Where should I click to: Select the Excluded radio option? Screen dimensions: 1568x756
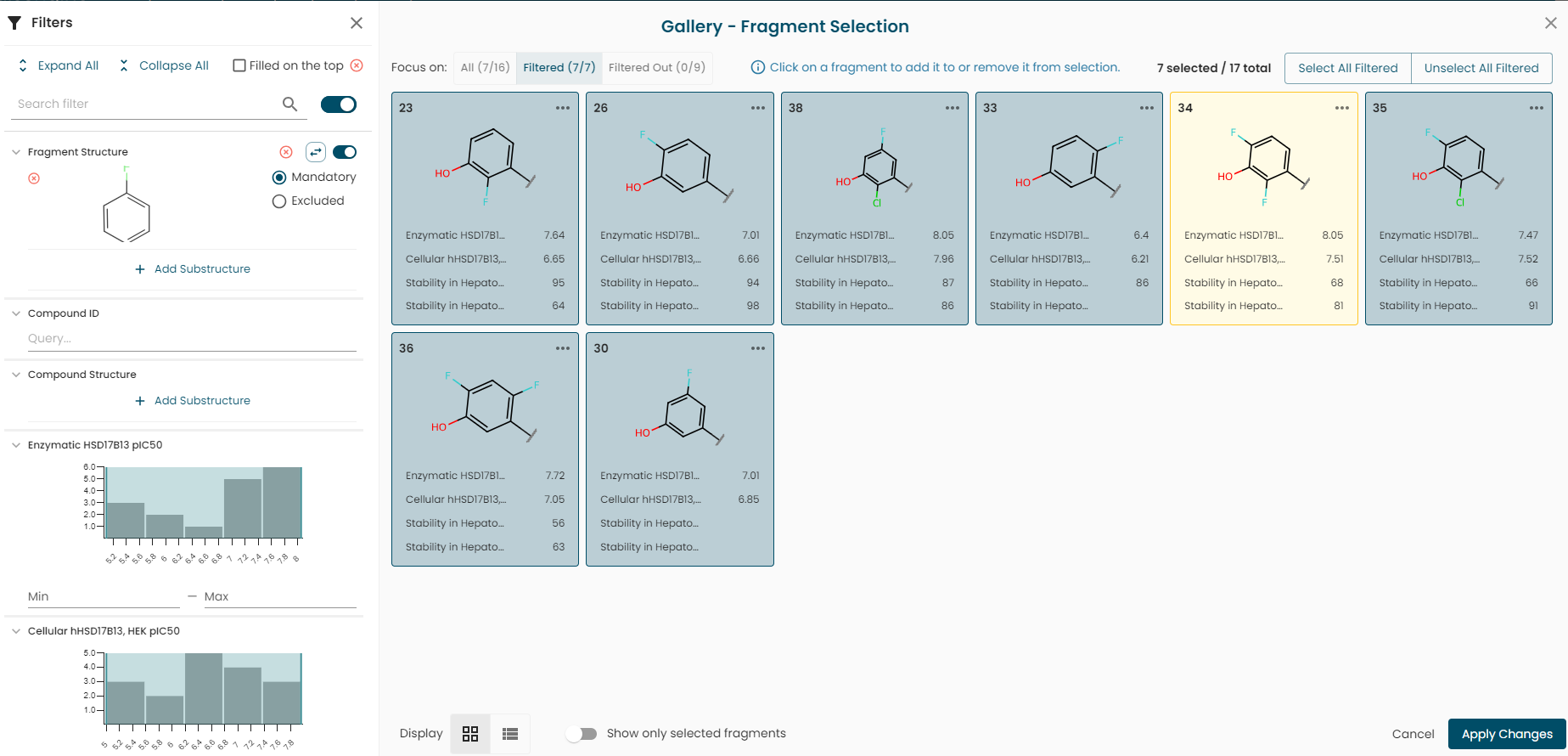[x=279, y=201]
